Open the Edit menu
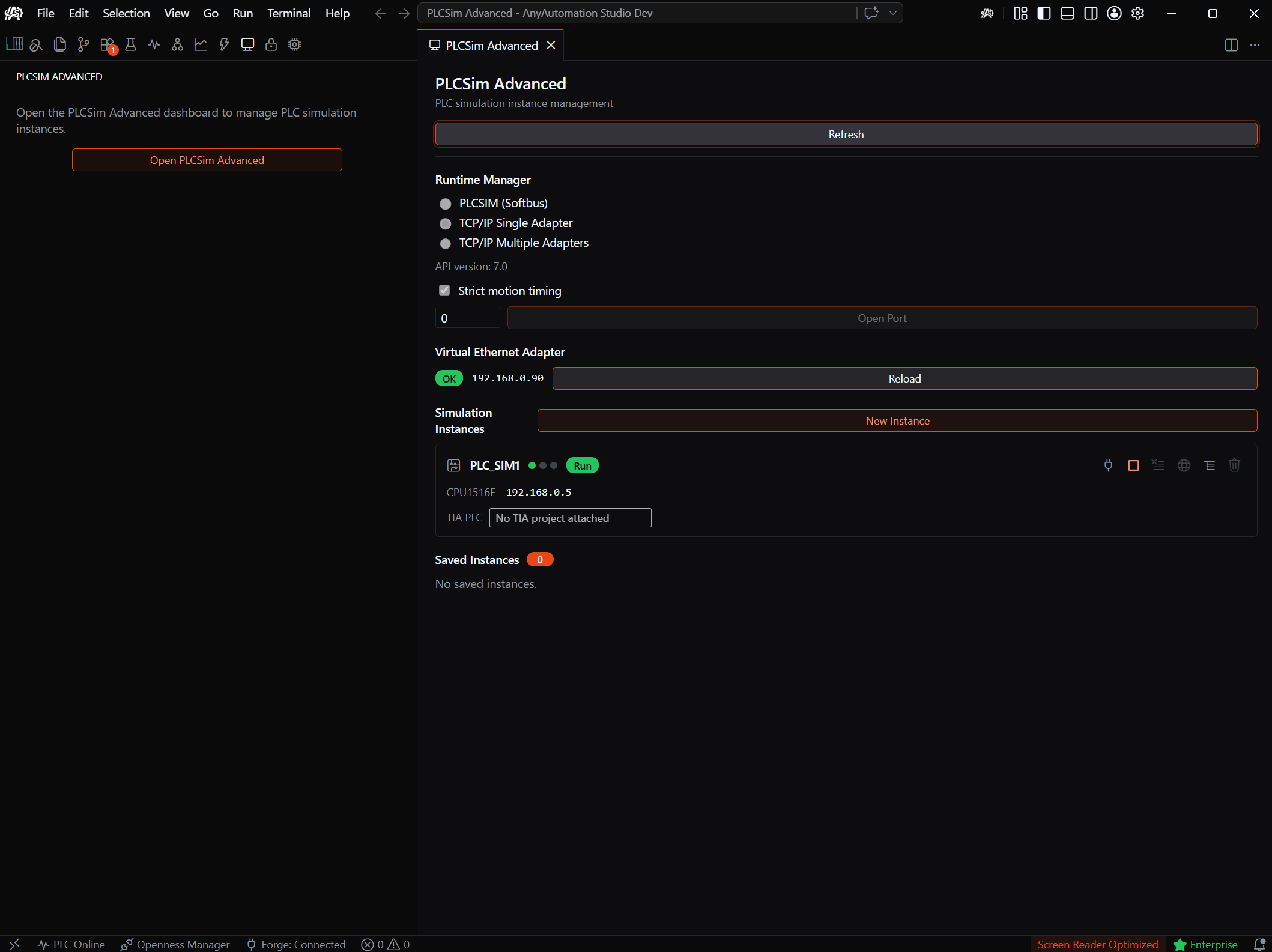This screenshot has width=1272, height=952. 79,13
